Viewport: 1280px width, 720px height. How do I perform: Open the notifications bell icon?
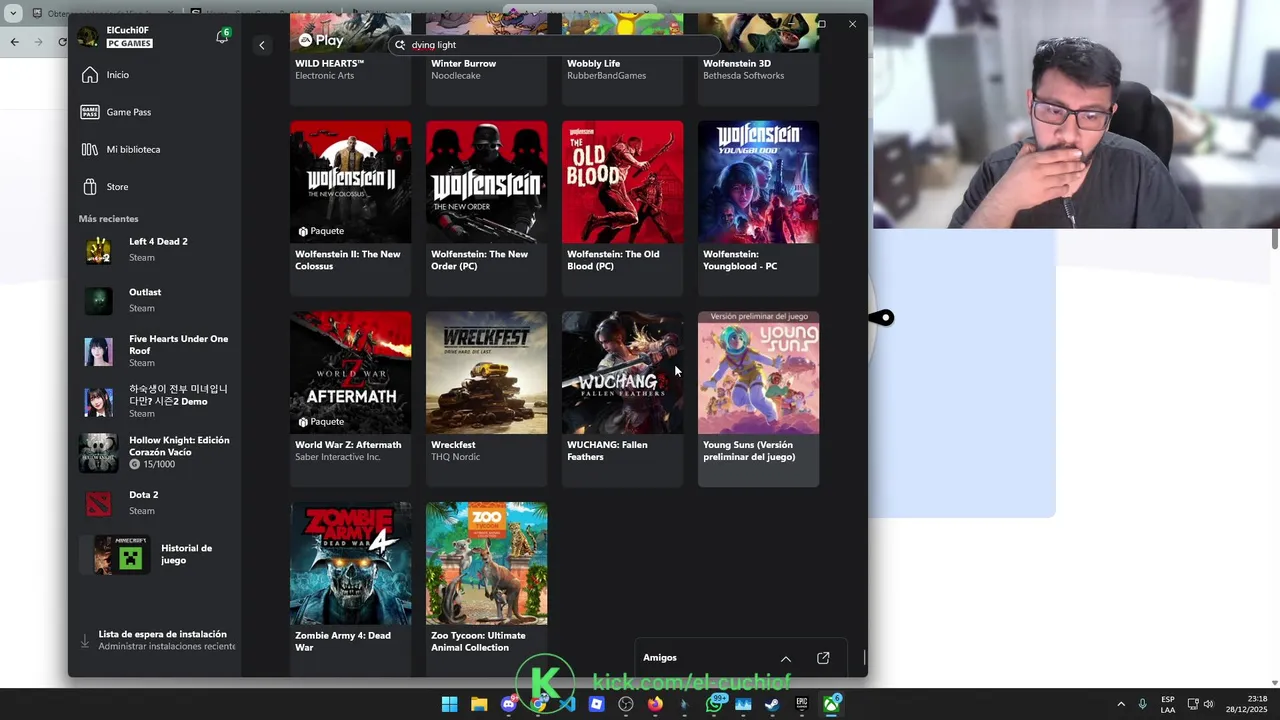[x=222, y=37]
